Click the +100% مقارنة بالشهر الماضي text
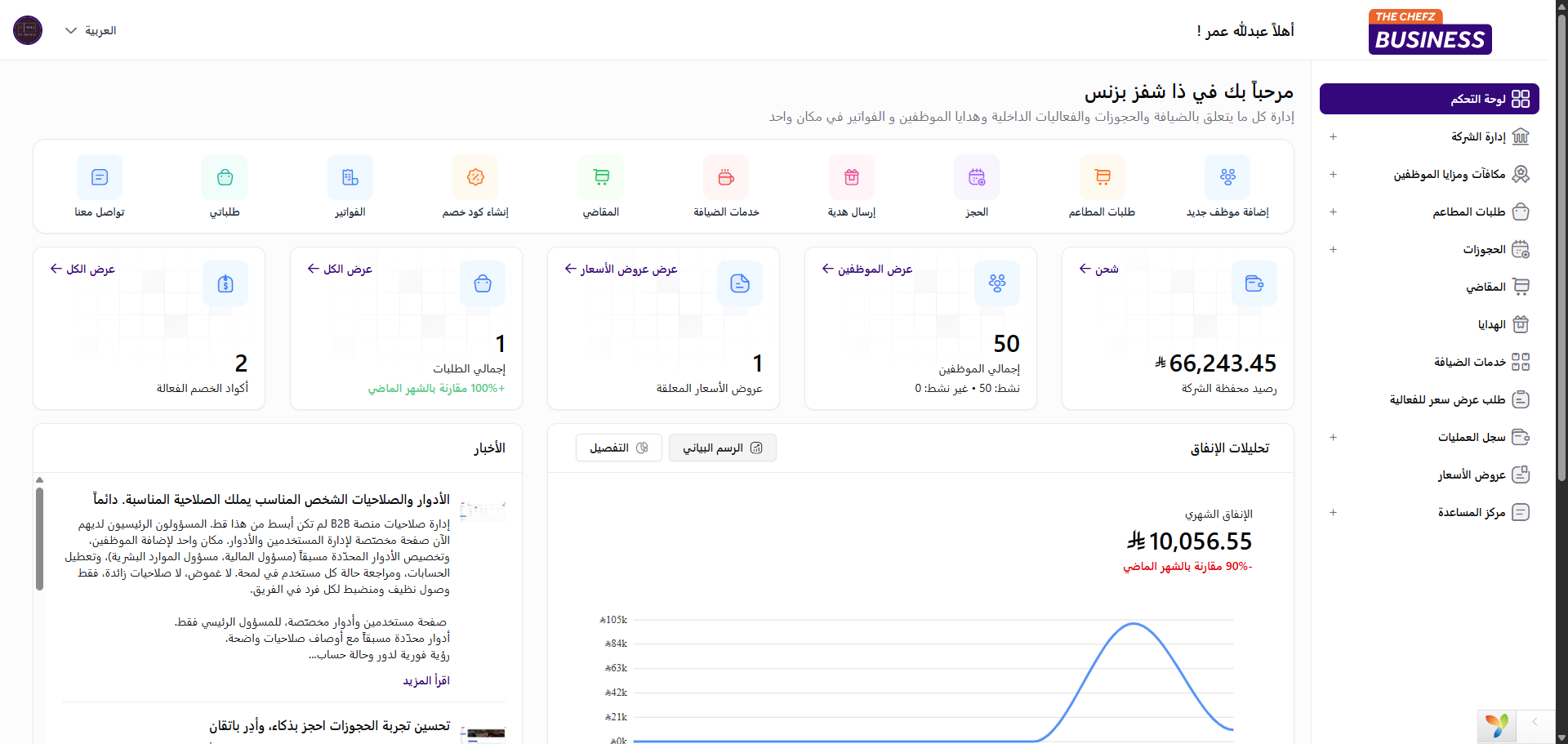The width and height of the screenshot is (1568, 744). pos(436,388)
